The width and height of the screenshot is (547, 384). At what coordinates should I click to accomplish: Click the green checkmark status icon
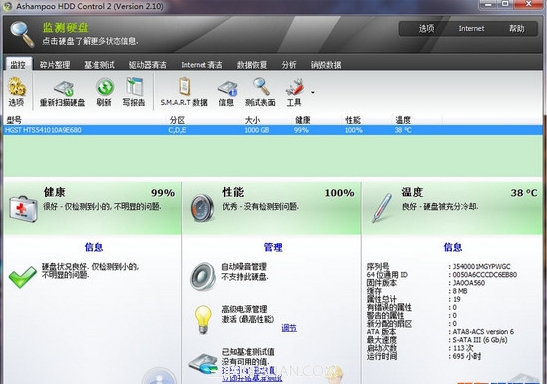coord(22,277)
